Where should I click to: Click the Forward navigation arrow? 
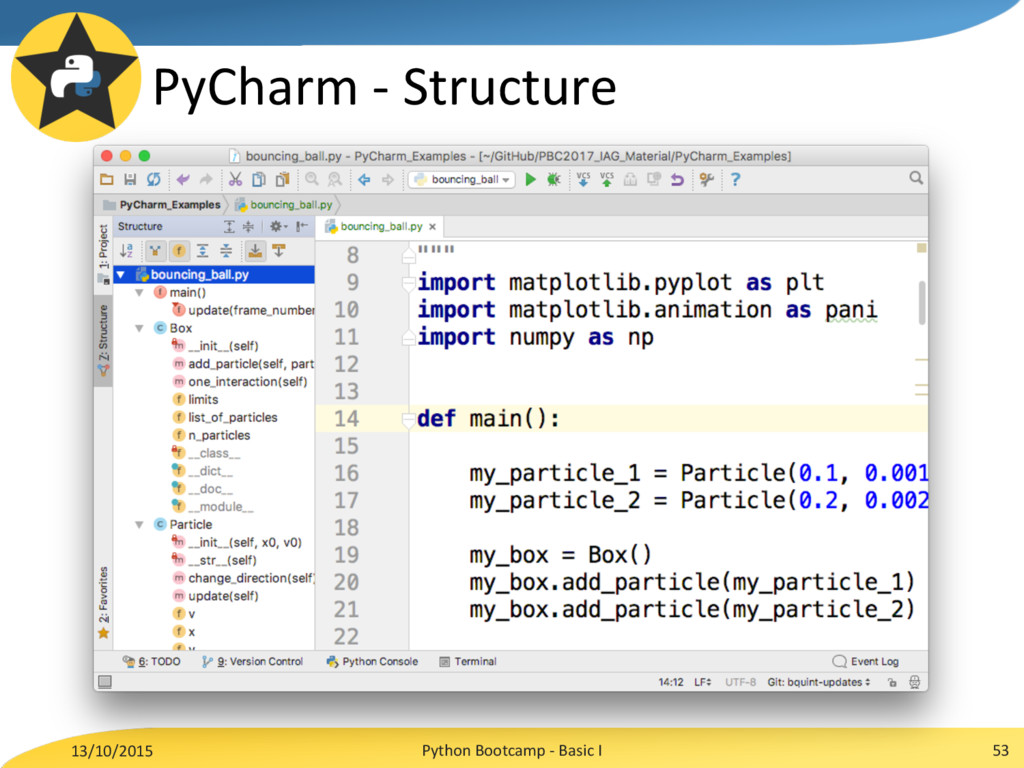click(x=388, y=180)
